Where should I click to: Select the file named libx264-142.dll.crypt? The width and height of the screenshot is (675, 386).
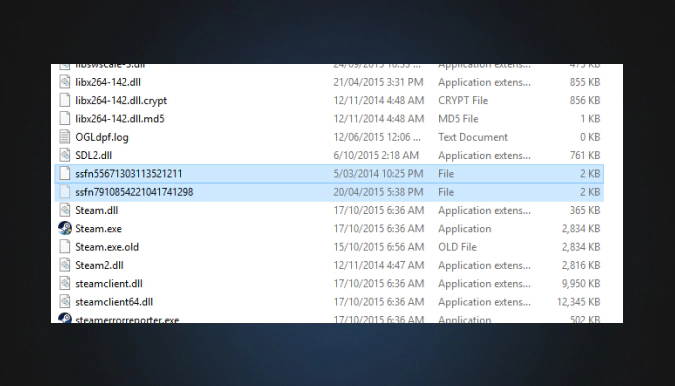(121, 101)
